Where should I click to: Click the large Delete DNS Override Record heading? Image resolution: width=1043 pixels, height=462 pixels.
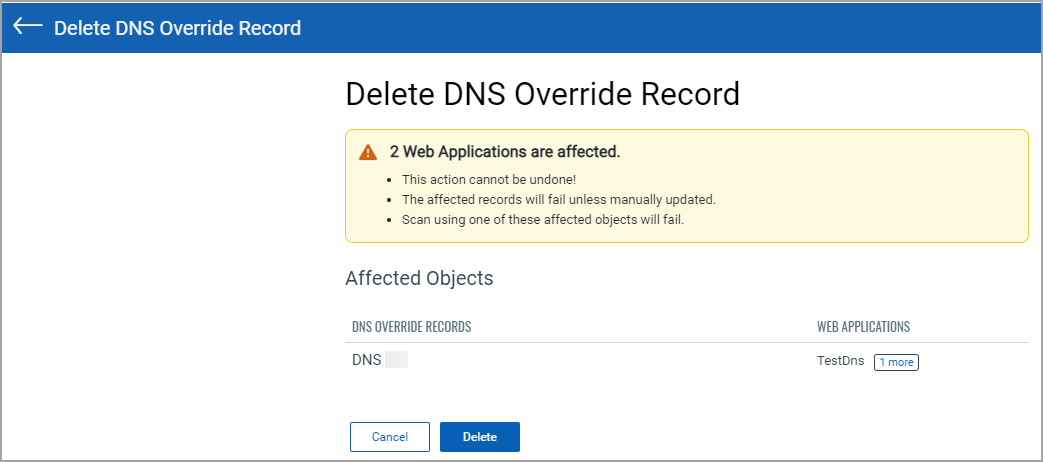click(542, 94)
